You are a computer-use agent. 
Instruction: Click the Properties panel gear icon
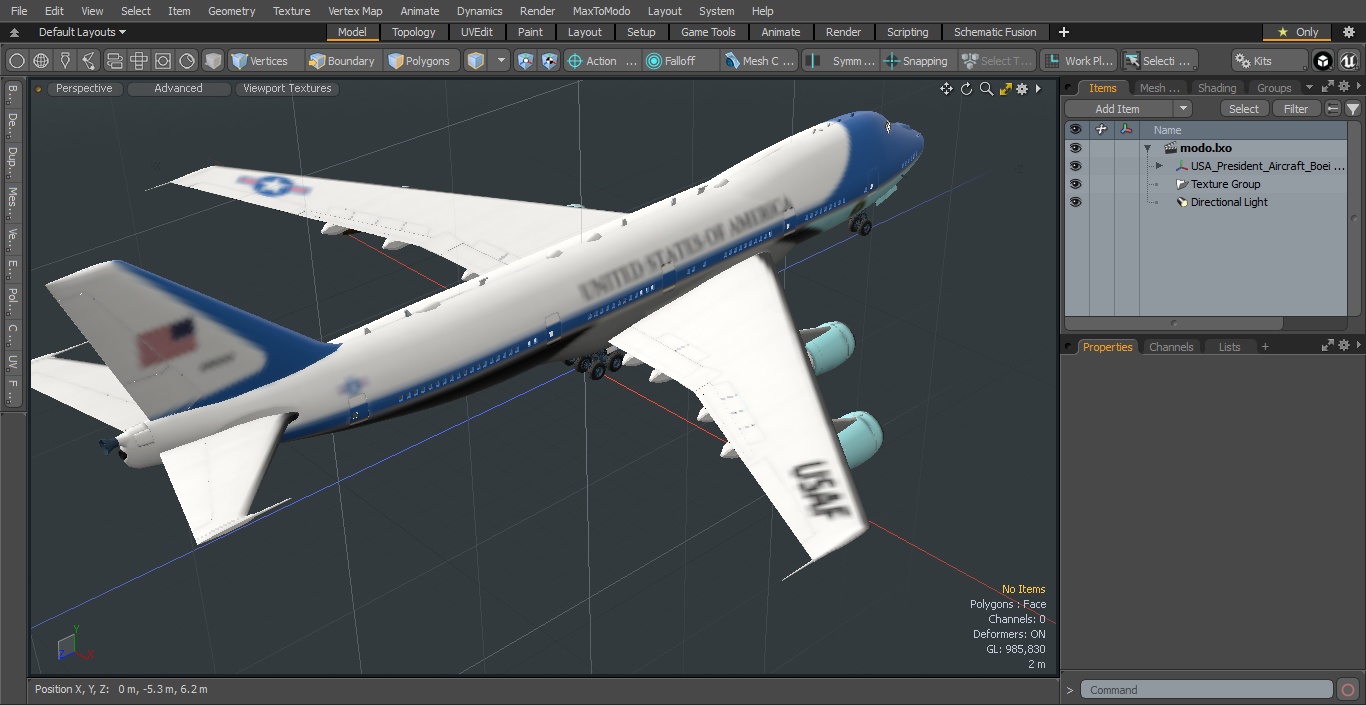[x=1343, y=346]
